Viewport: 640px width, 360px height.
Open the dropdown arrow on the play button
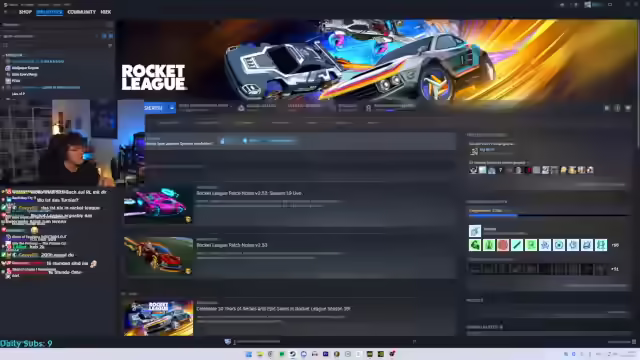[x=172, y=108]
